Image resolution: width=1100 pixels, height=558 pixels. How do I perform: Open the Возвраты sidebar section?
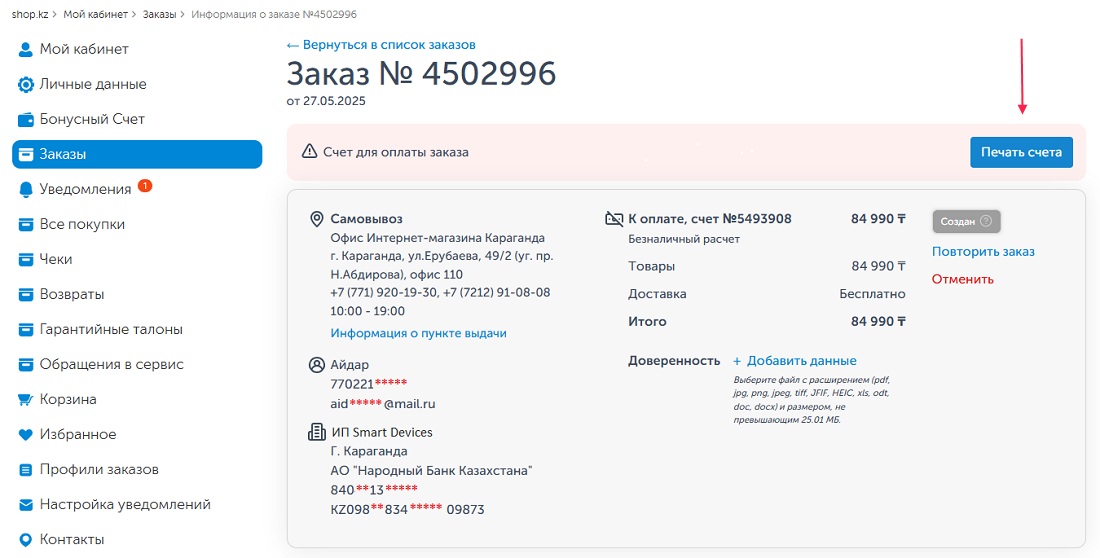point(72,294)
